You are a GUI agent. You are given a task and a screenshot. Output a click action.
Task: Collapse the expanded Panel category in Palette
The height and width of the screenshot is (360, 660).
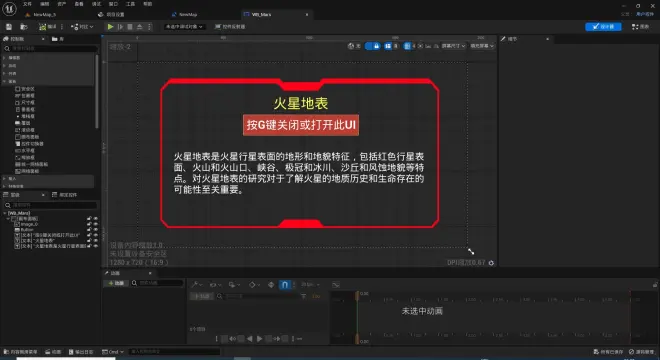click(x=4, y=81)
